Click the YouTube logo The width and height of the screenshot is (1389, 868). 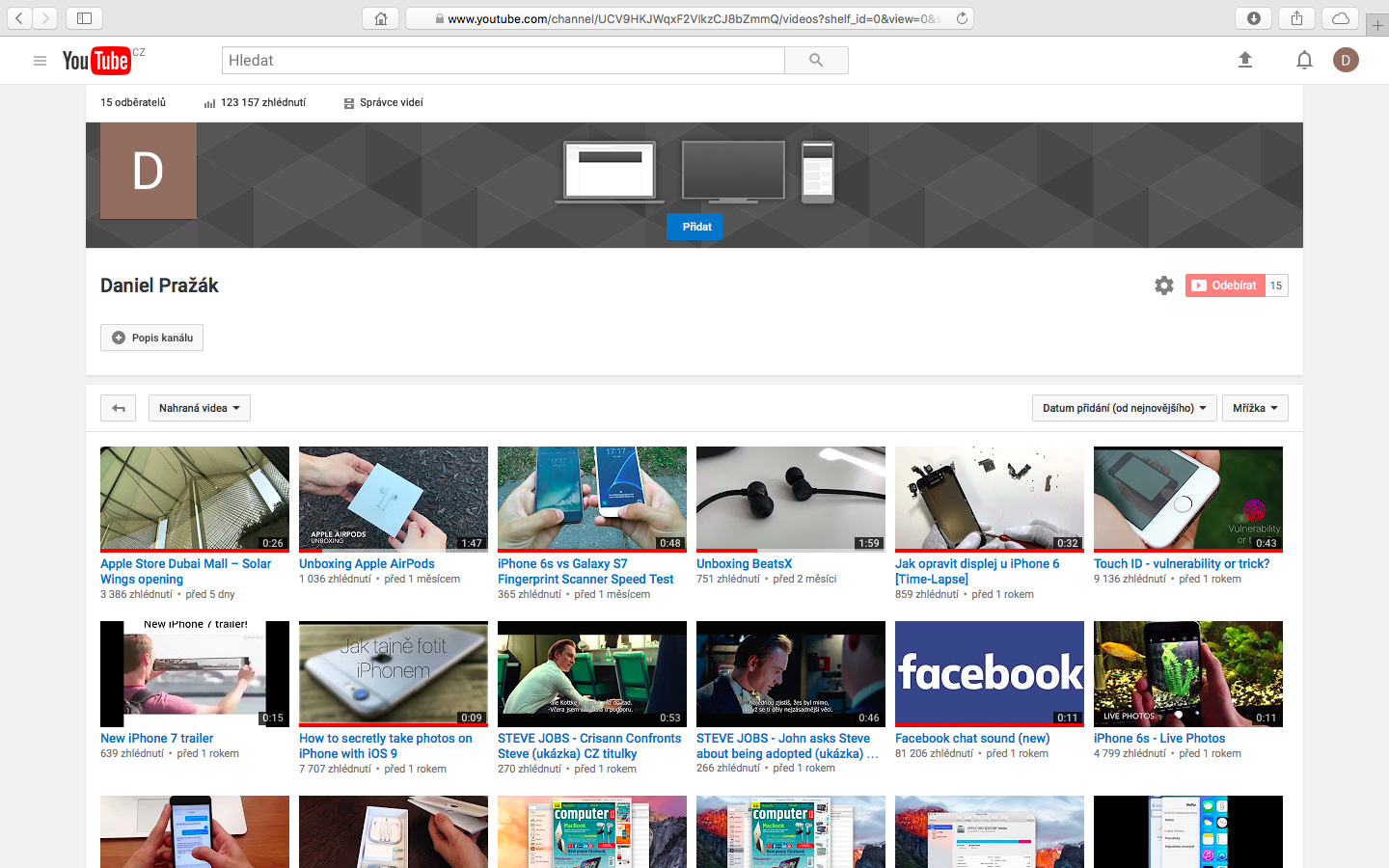point(96,61)
